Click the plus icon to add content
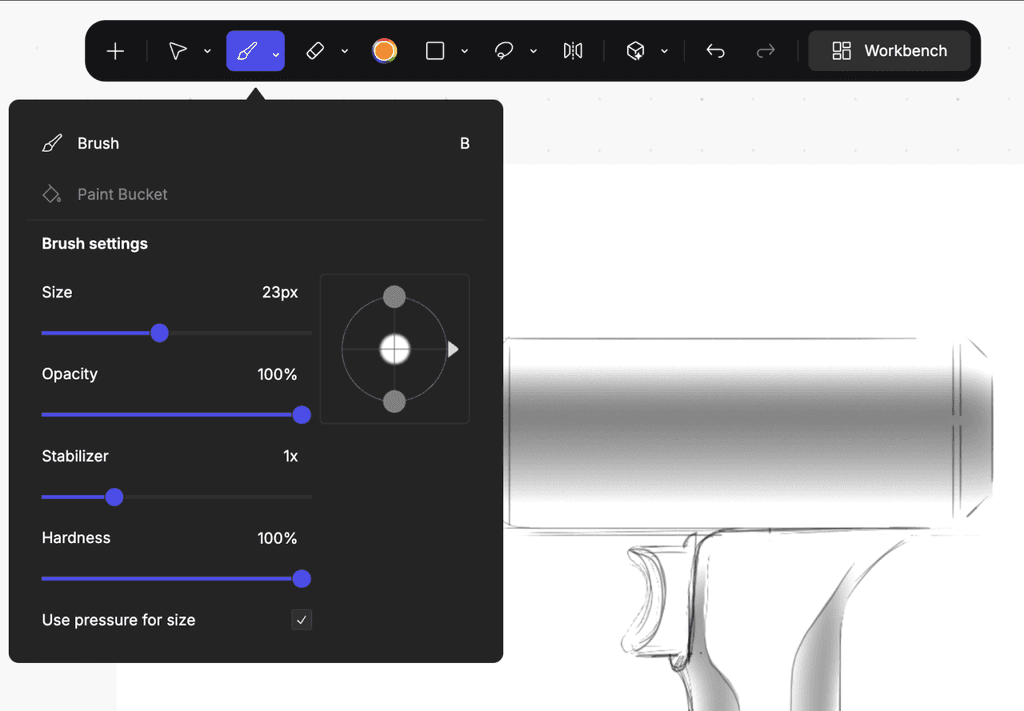Image resolution: width=1024 pixels, height=711 pixels. [115, 50]
